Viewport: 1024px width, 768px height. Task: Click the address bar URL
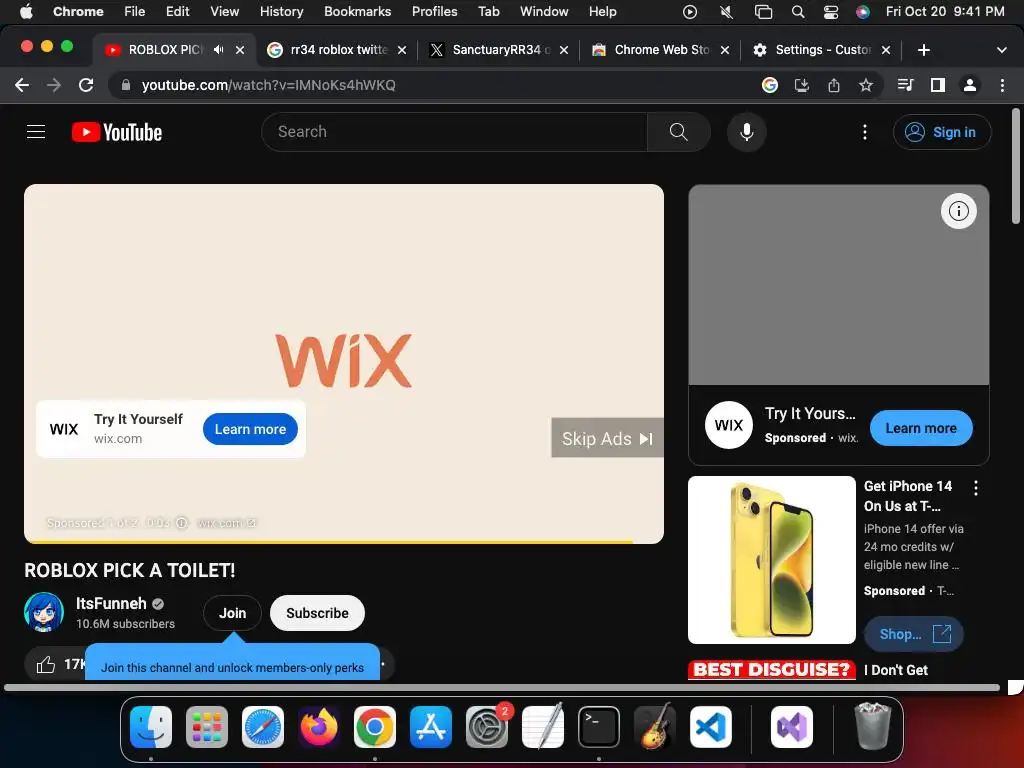coord(268,85)
